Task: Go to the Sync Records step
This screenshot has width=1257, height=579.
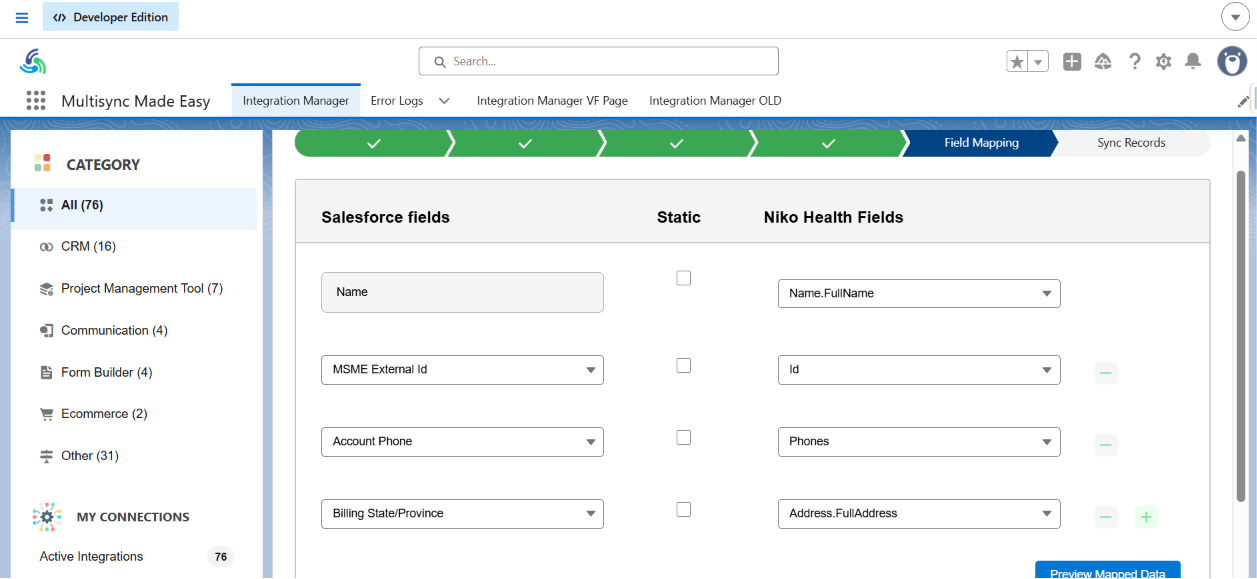Action: tap(1131, 143)
